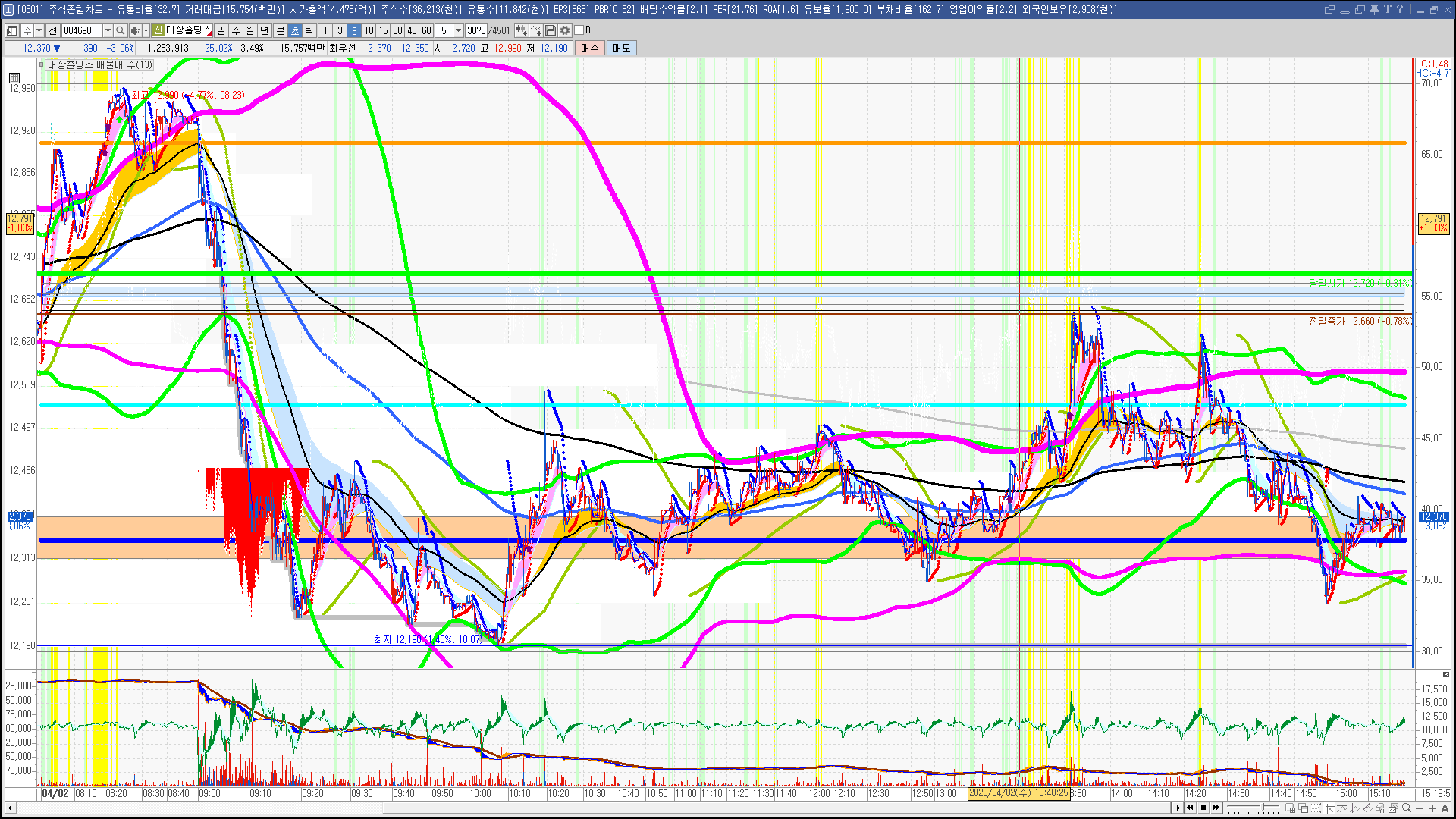Toggle the 초 (seconds) period button
1456x819 pixels.
(295, 30)
